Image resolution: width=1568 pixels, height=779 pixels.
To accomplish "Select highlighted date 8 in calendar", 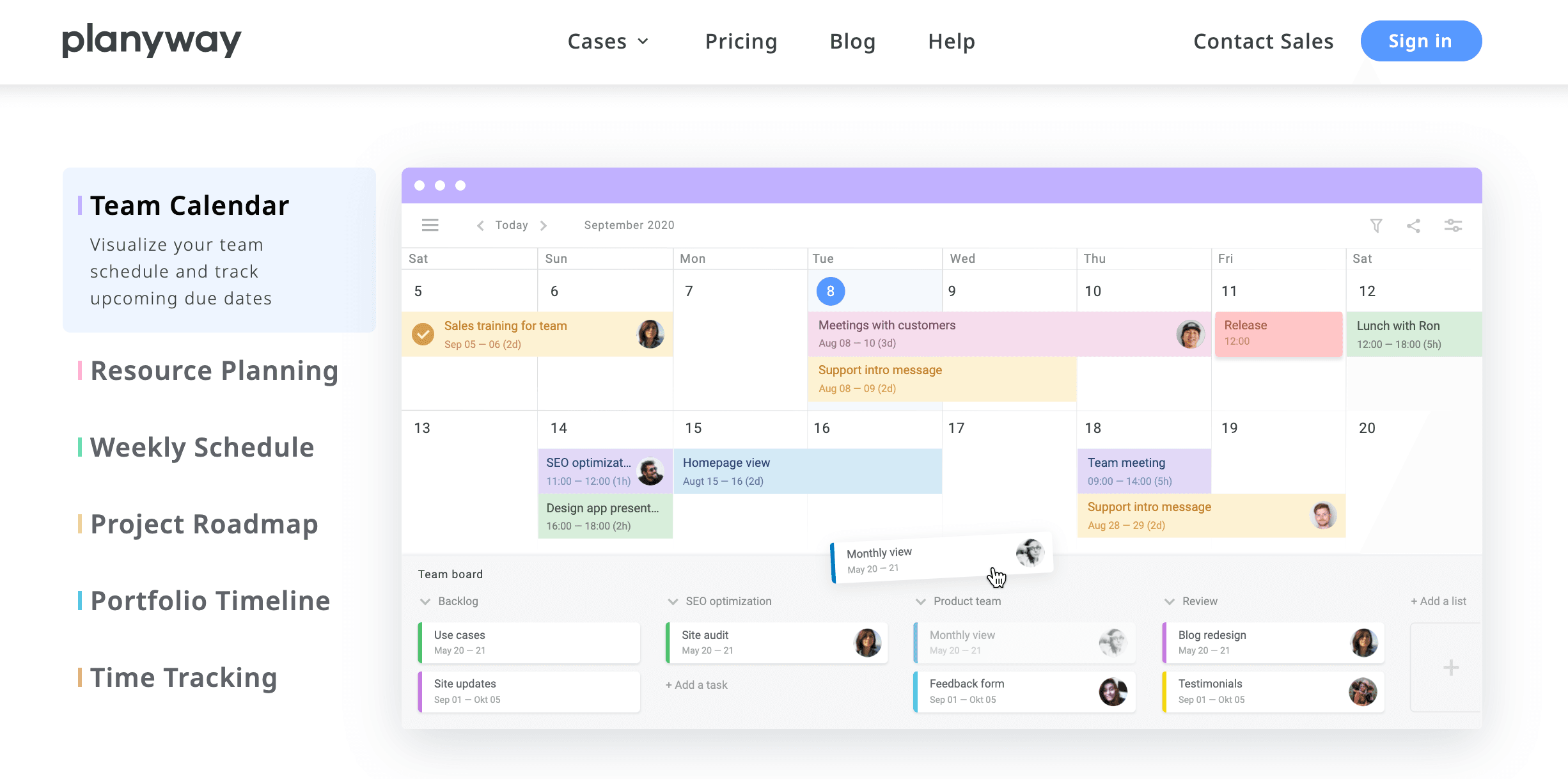I will (x=831, y=291).
